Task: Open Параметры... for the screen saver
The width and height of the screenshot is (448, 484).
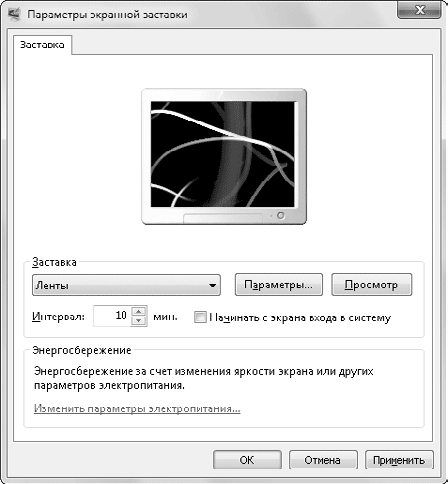Action: pos(279,285)
